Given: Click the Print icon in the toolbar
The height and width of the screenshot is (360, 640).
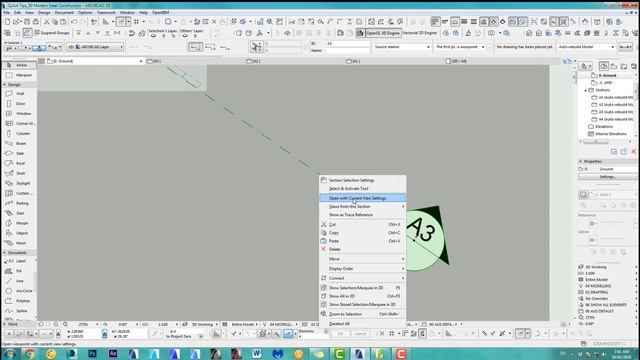Looking at the screenshot, I should point(36,22).
